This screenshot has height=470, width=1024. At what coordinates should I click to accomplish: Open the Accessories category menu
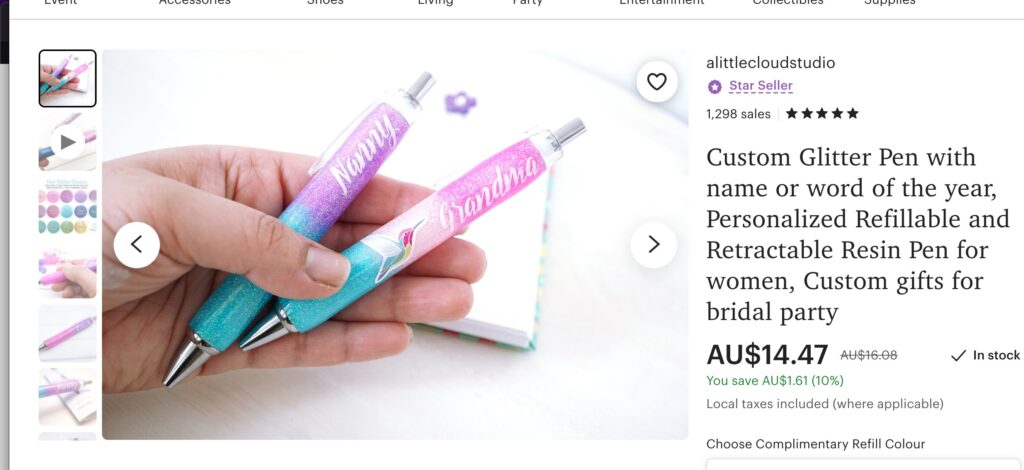tap(195, 3)
